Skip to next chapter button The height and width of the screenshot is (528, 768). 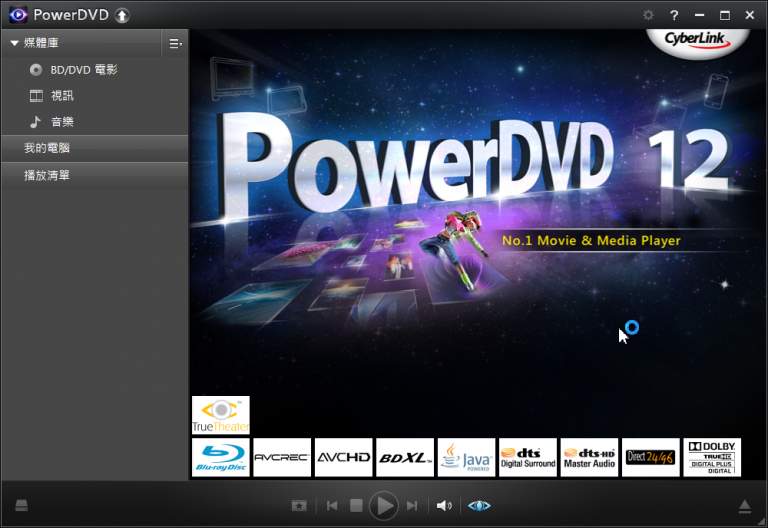pyautogui.click(x=412, y=505)
